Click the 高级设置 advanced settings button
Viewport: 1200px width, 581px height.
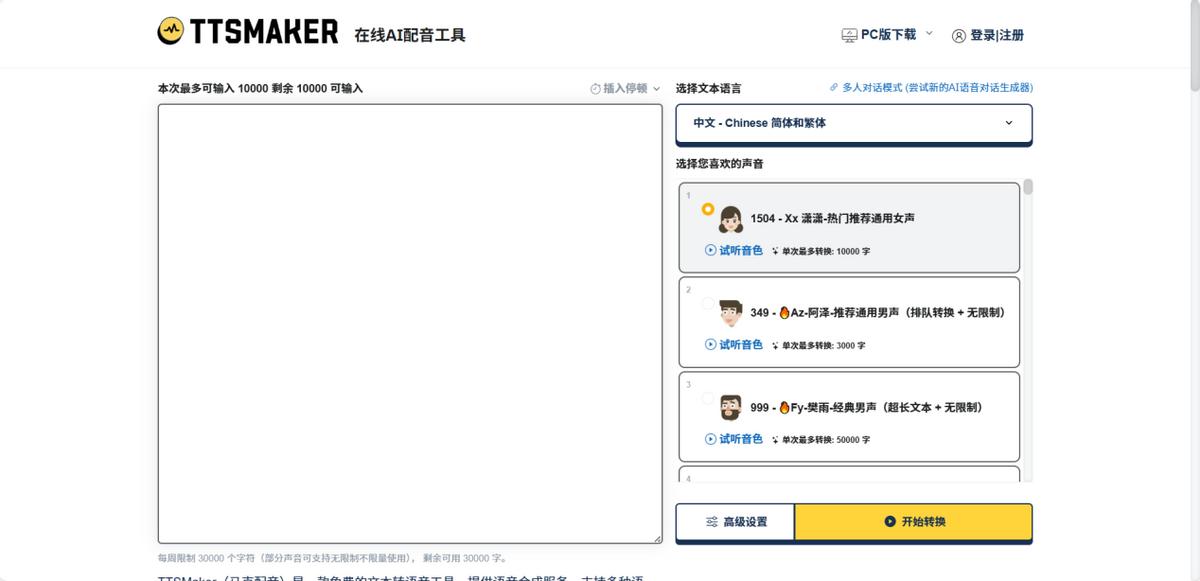click(x=735, y=522)
